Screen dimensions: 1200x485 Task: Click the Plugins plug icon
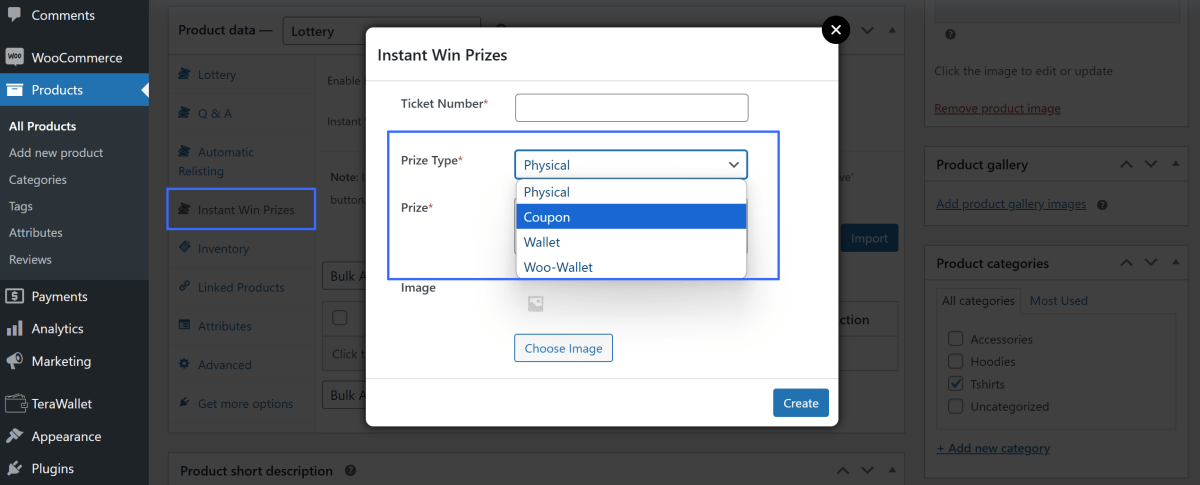pos(14,468)
